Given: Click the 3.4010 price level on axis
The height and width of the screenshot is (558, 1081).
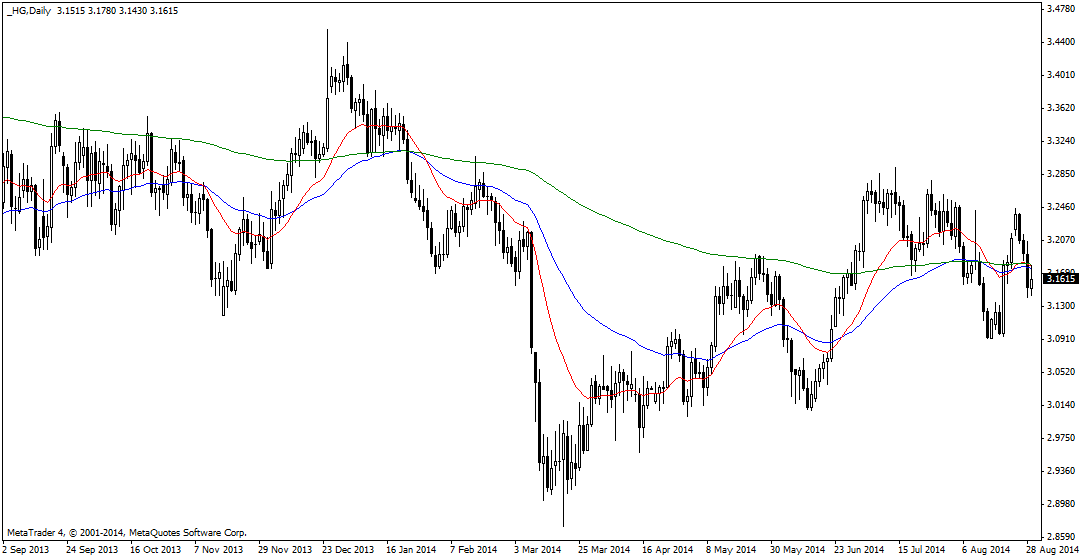Looking at the screenshot, I should [x=1060, y=75].
